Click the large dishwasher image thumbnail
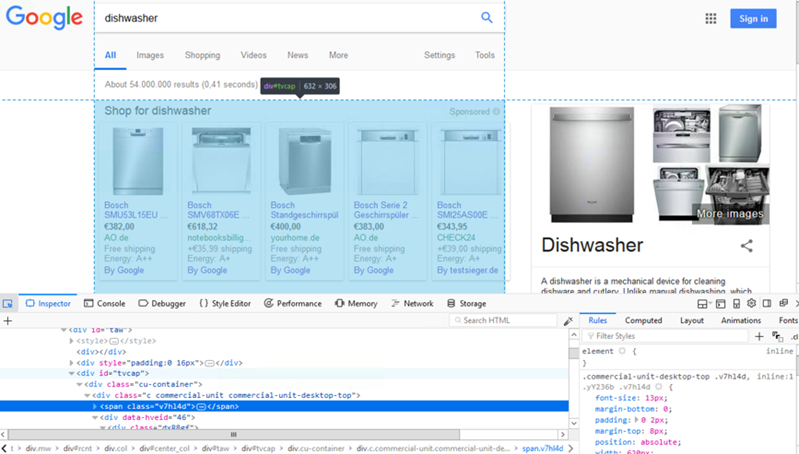The width and height of the screenshot is (799, 454). [x=592, y=164]
